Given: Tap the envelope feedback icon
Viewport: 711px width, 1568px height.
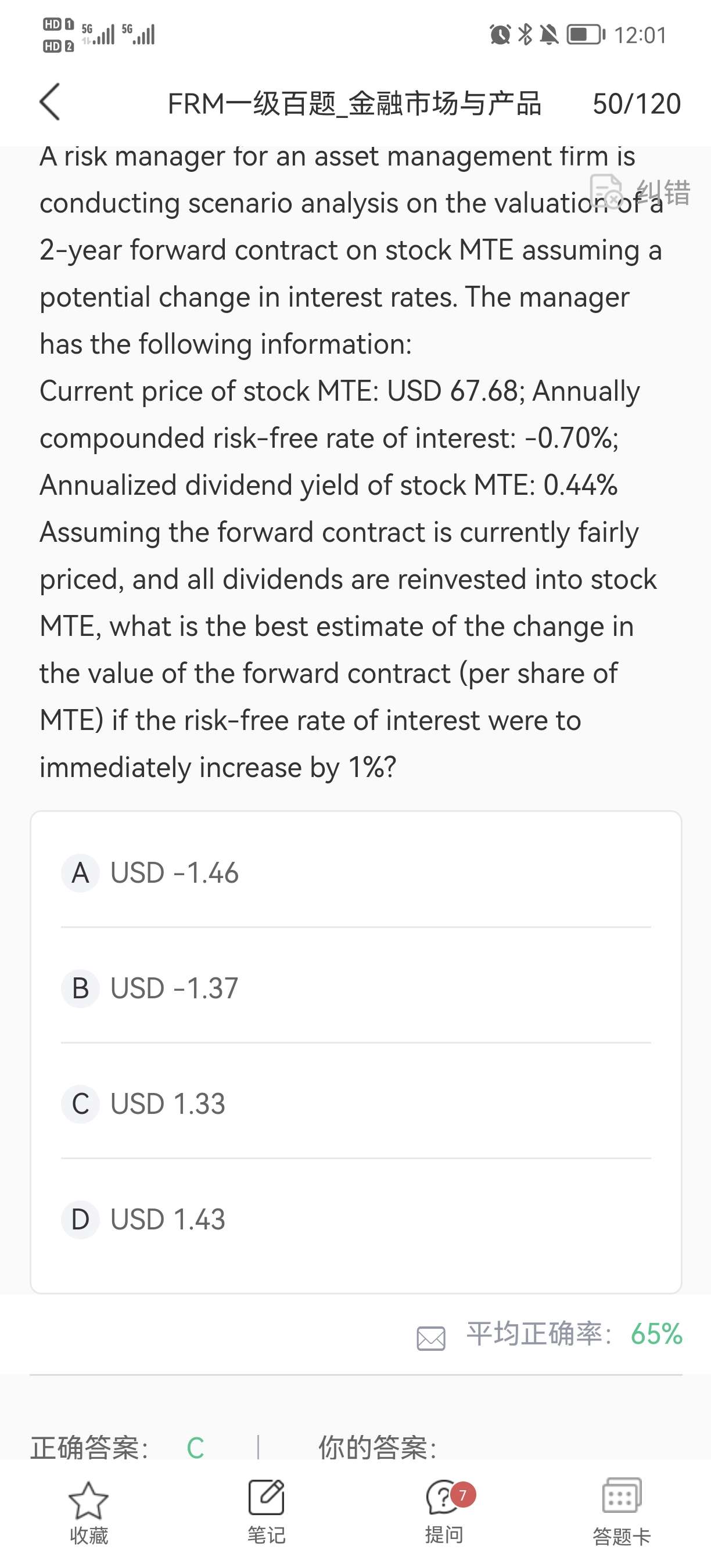Looking at the screenshot, I should [x=431, y=1339].
